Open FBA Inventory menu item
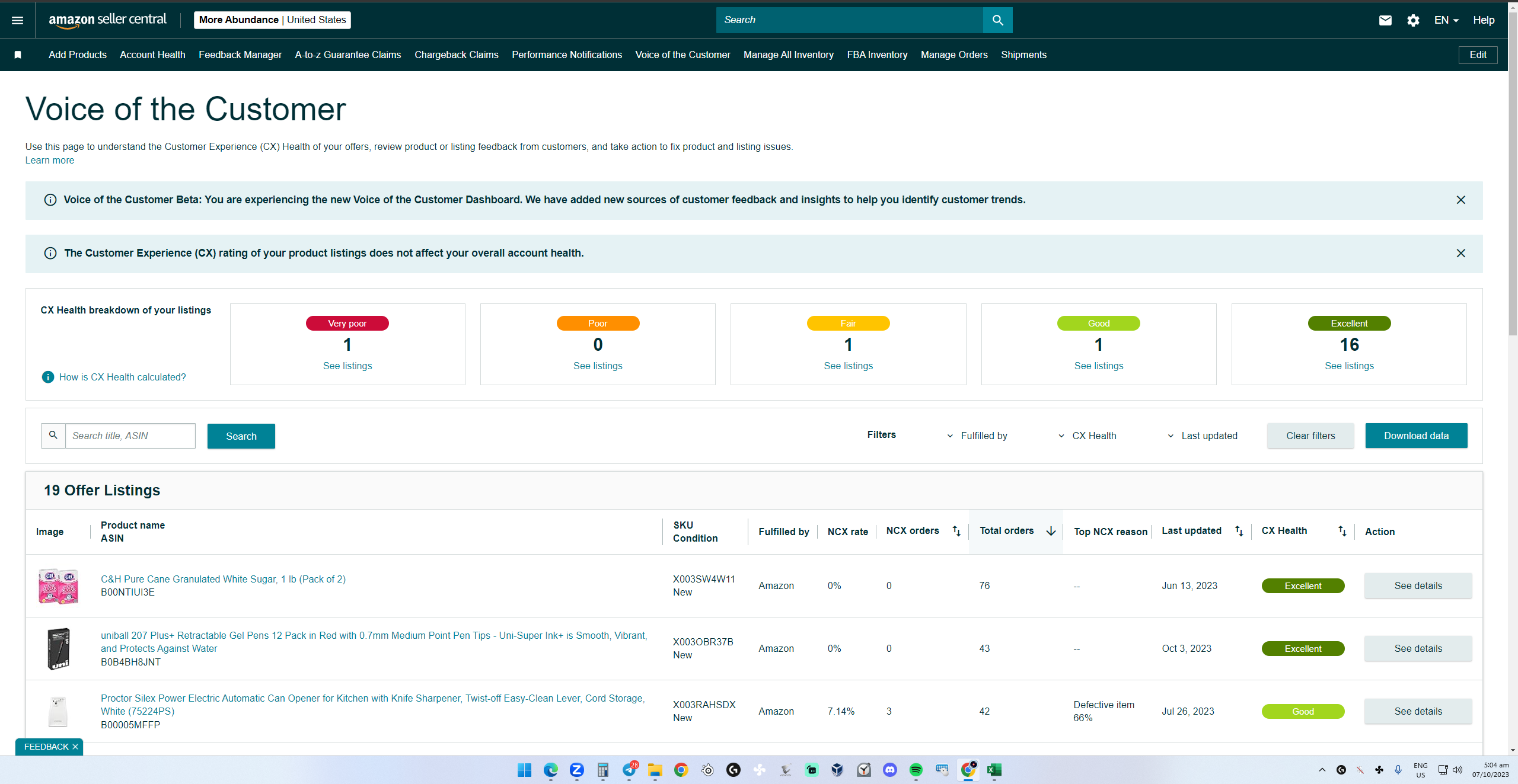This screenshot has height=784, width=1518. pyautogui.click(x=877, y=55)
